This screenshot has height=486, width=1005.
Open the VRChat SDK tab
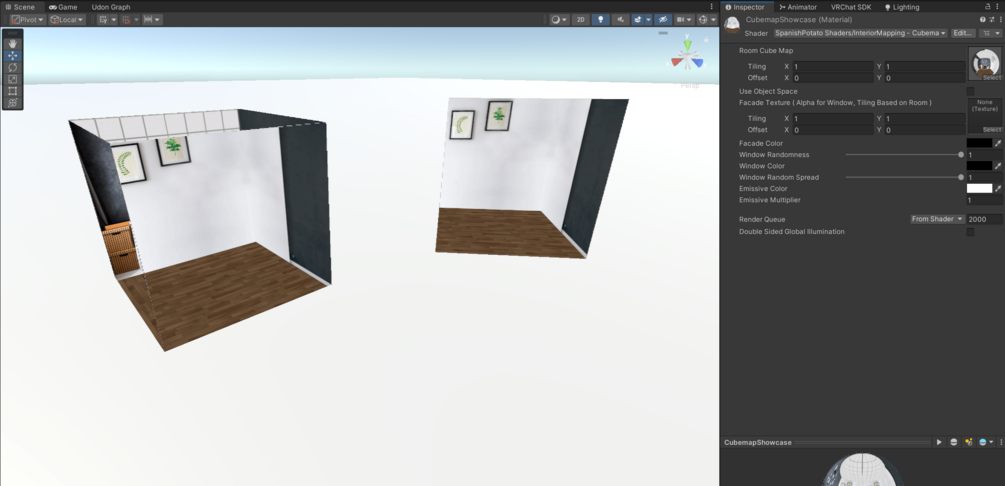(x=851, y=7)
